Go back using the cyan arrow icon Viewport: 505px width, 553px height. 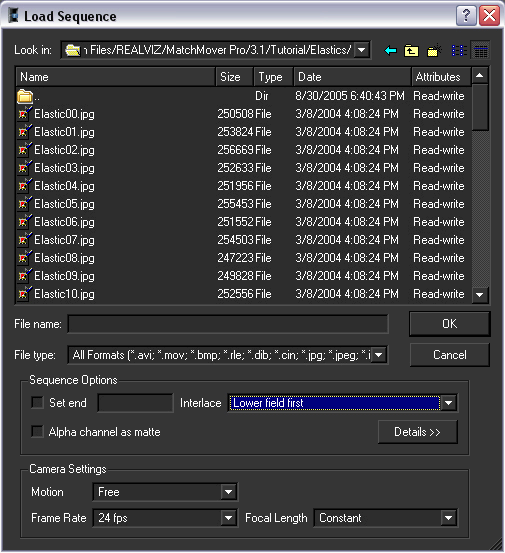tap(390, 51)
